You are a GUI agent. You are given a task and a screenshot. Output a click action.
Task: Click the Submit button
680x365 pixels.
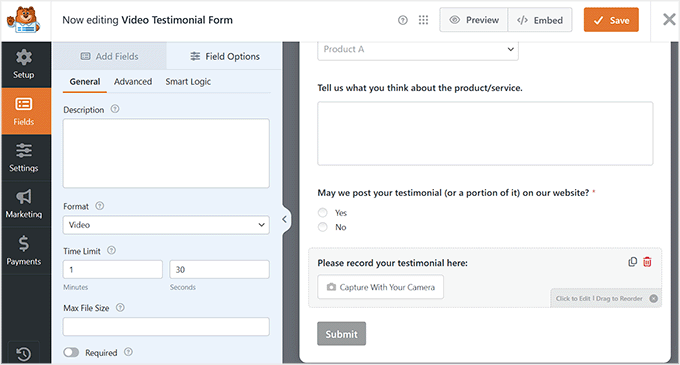[341, 334]
